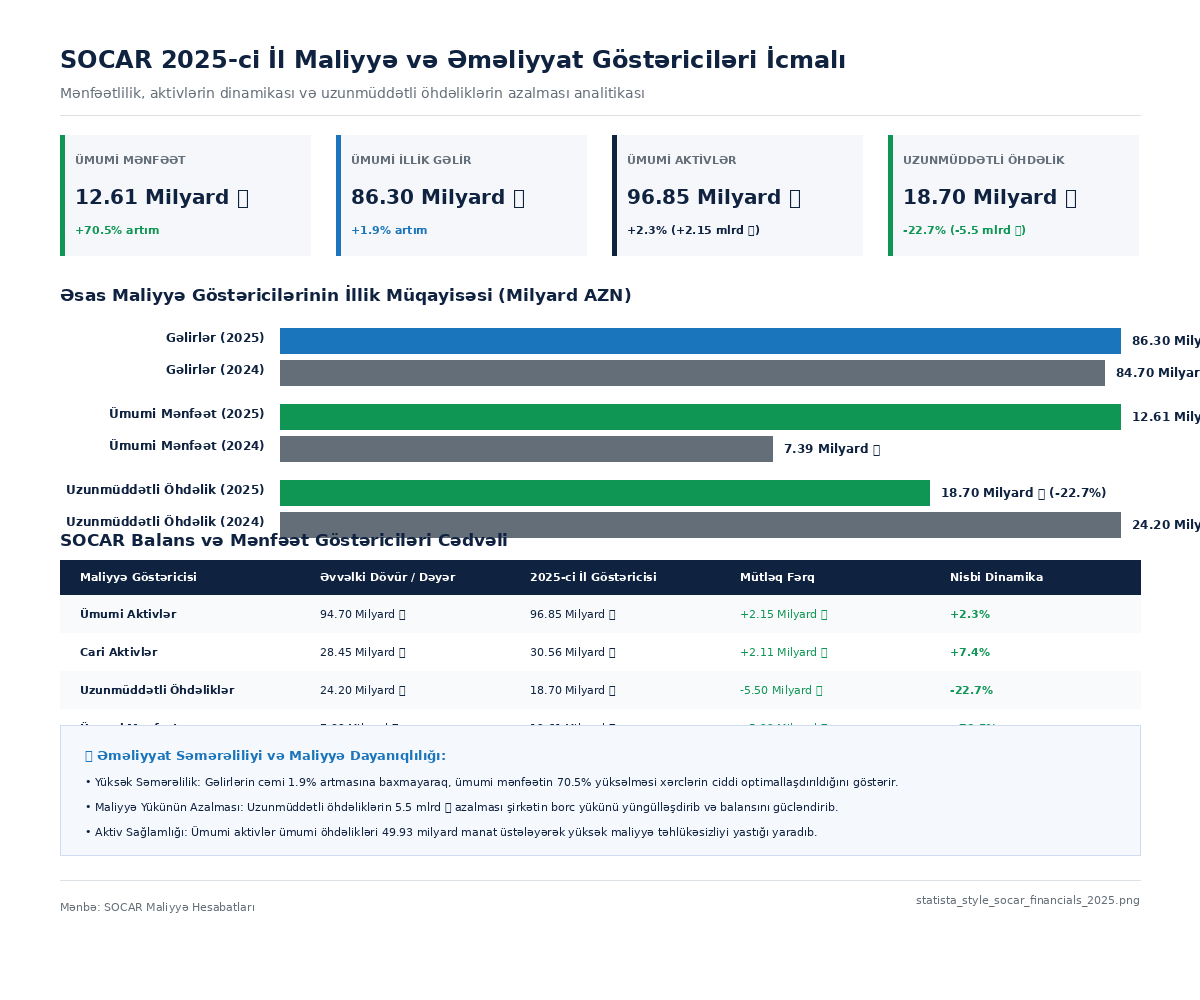Click the "+2.3% (+2.15 mlrd)" change note

693,231
